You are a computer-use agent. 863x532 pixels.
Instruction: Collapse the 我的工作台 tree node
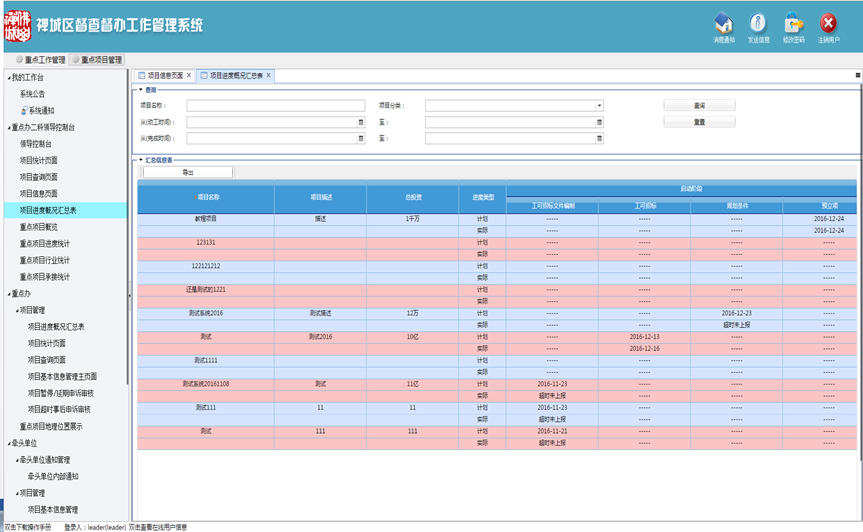[9, 78]
